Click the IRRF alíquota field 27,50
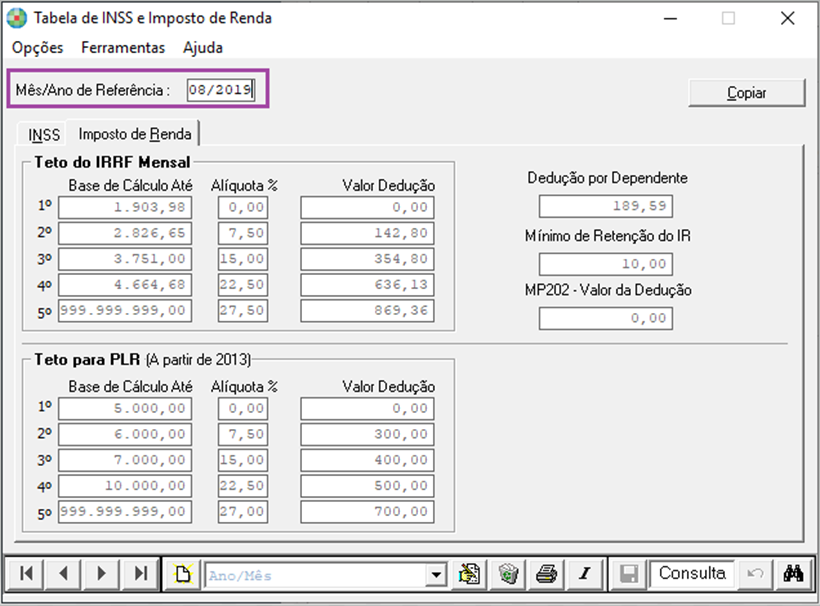This screenshot has width=820, height=606. tap(243, 311)
